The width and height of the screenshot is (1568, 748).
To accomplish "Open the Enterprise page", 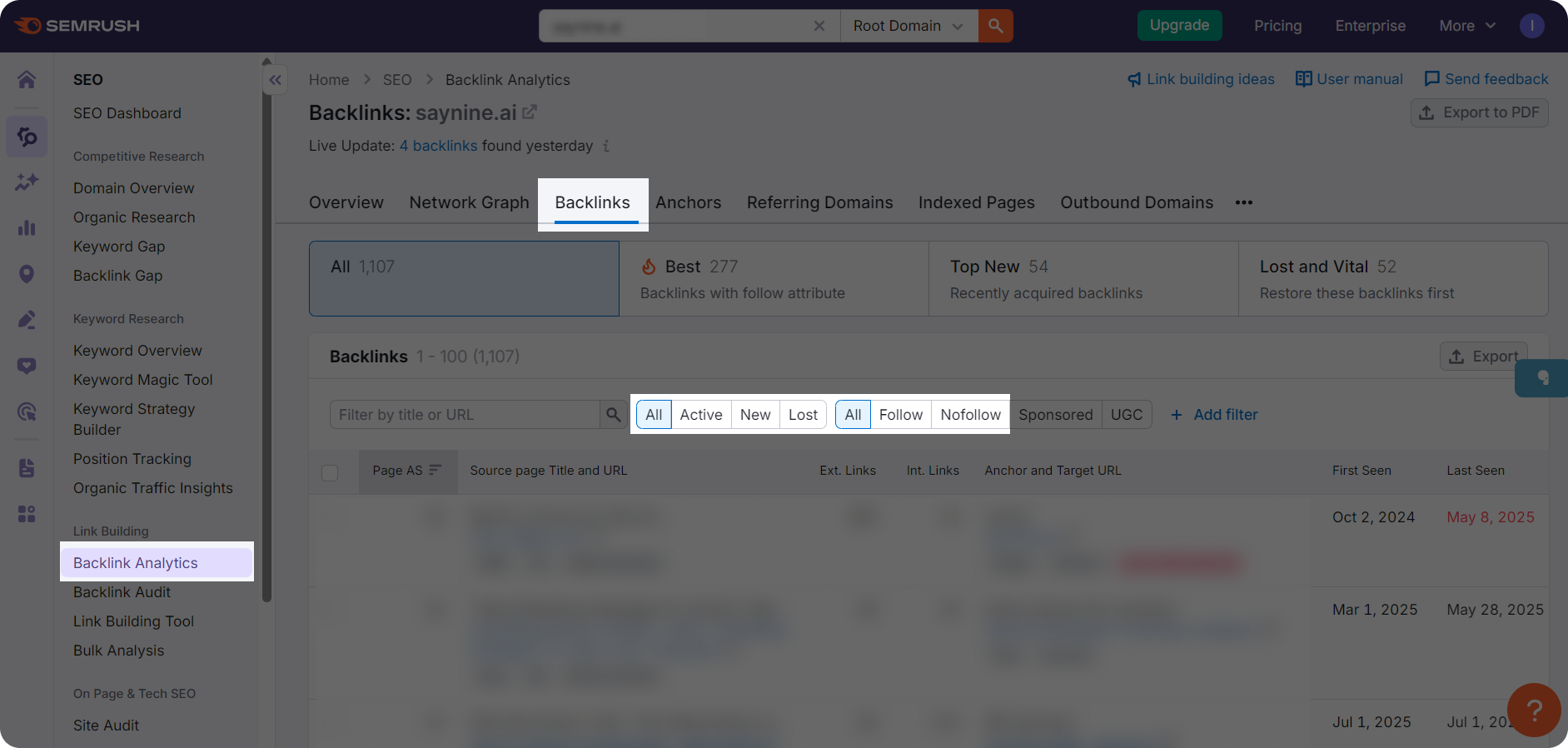I will [1370, 26].
